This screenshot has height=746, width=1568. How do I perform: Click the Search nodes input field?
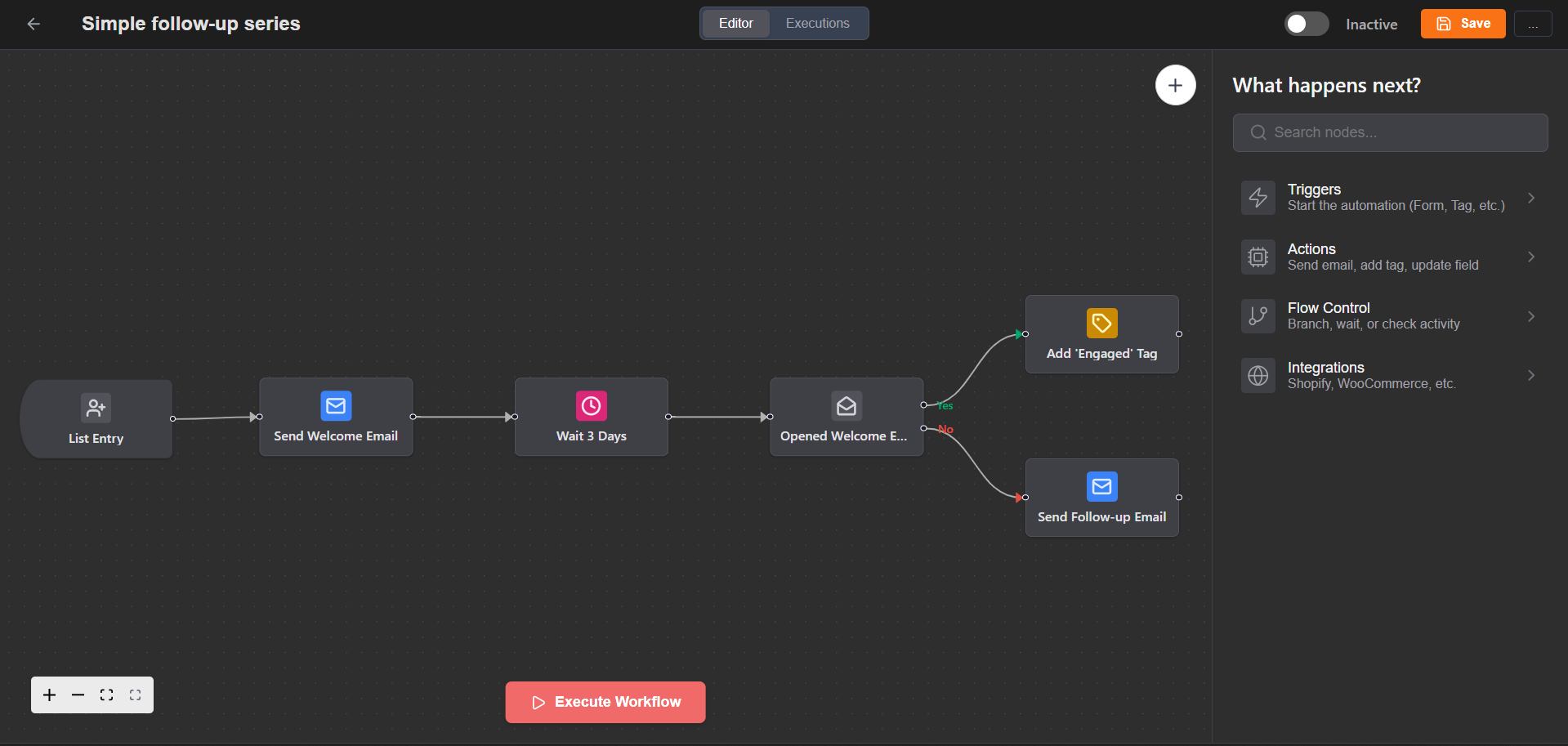1389,132
